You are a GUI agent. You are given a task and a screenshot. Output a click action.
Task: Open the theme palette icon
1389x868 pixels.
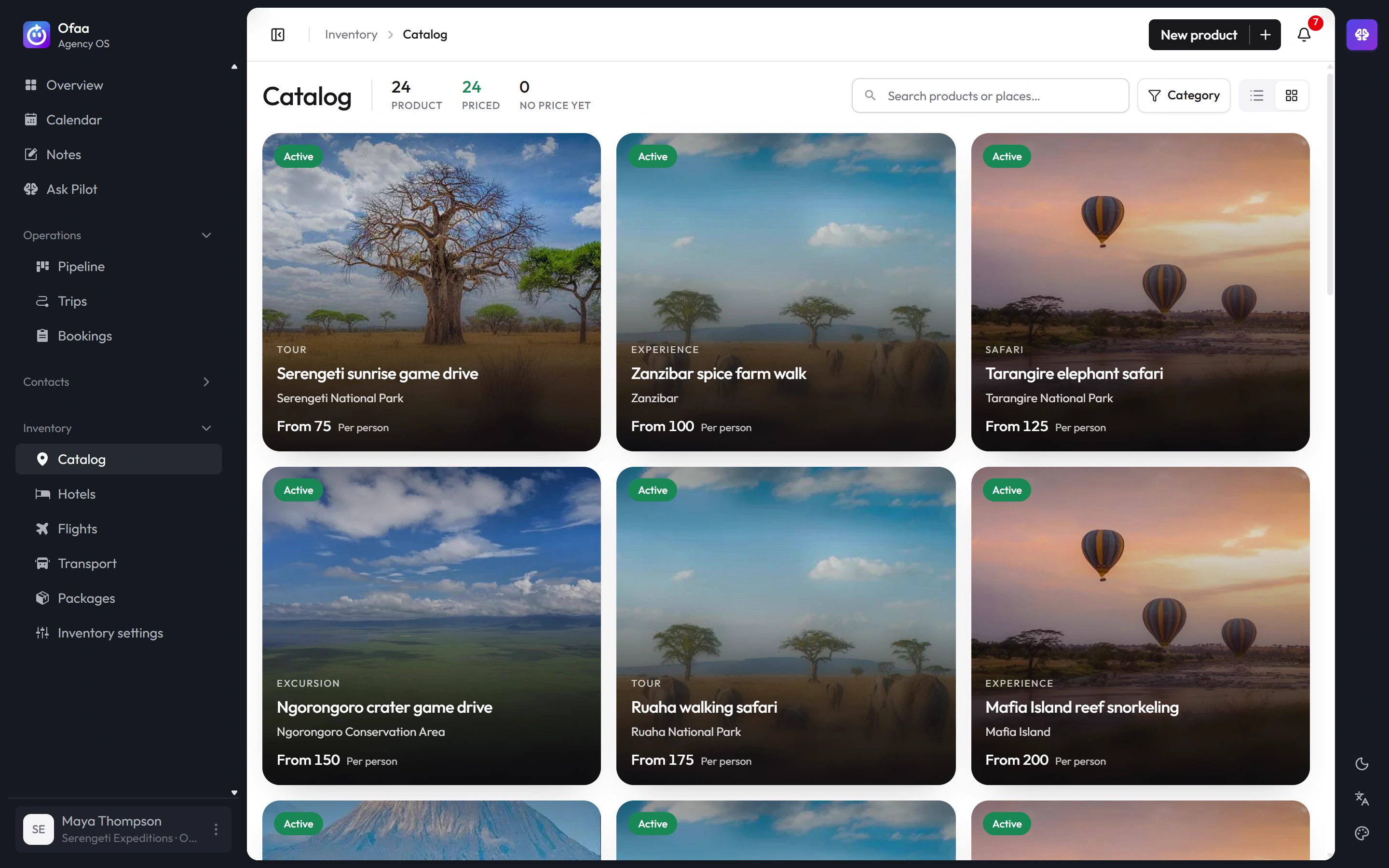point(1362,833)
